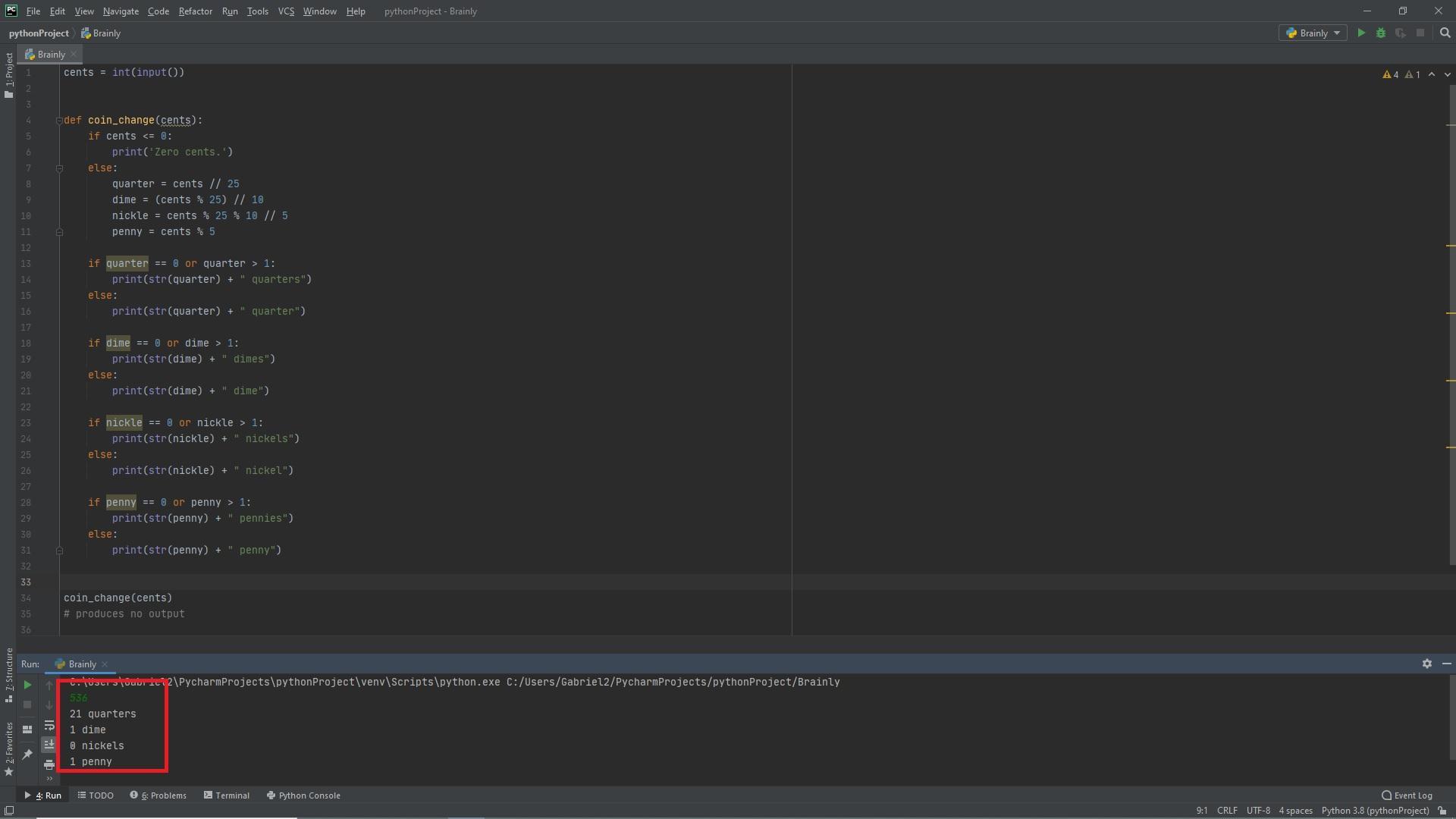The image size is (1456, 819).
Task: Run Brainly with the green play icon
Action: pos(1361,33)
